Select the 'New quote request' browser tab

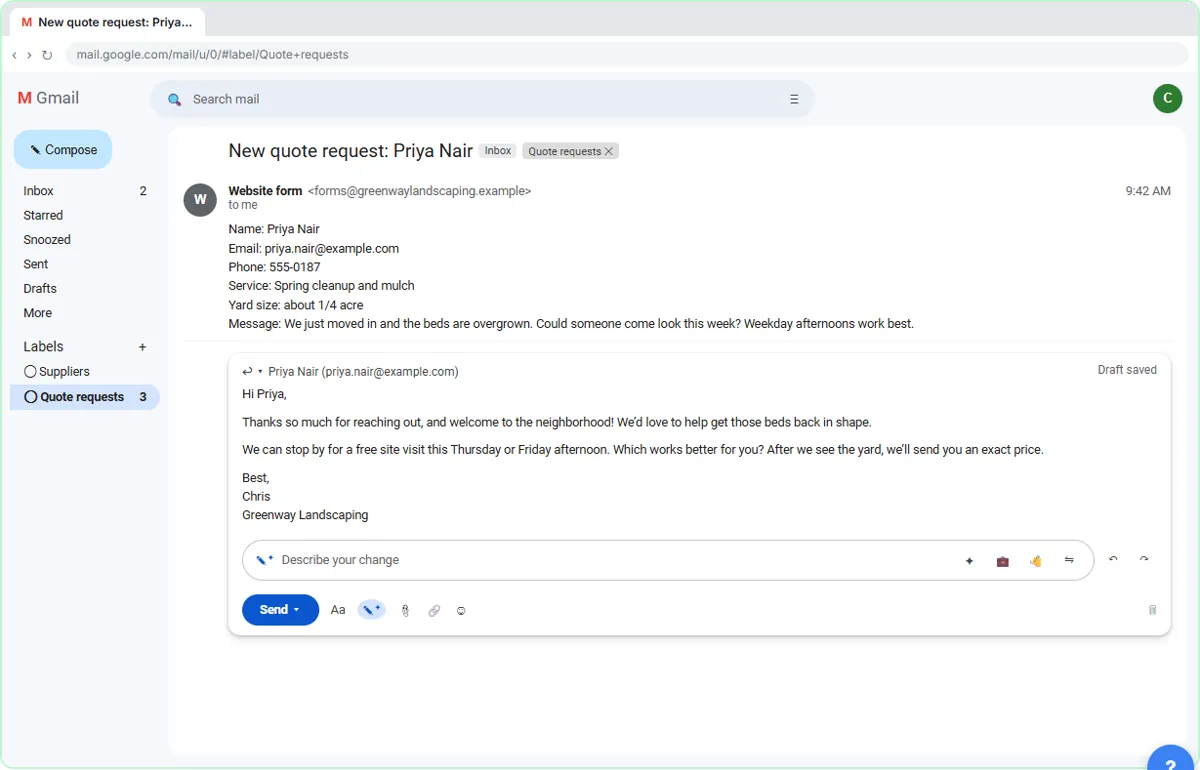click(x=107, y=22)
